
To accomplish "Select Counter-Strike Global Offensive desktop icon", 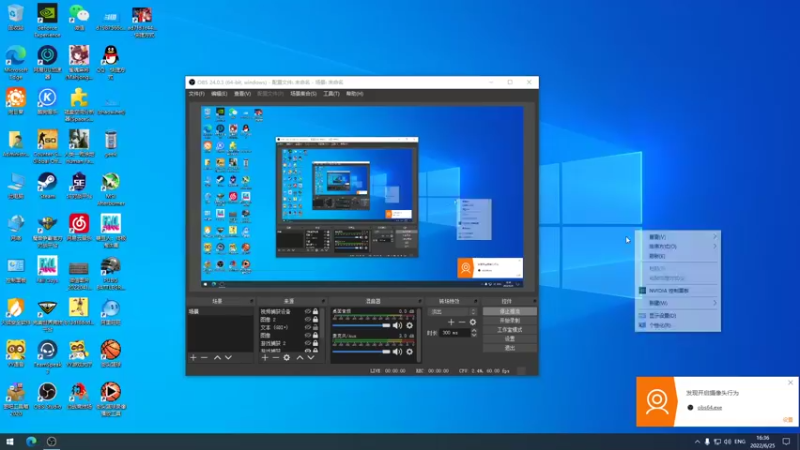I will 47,146.
